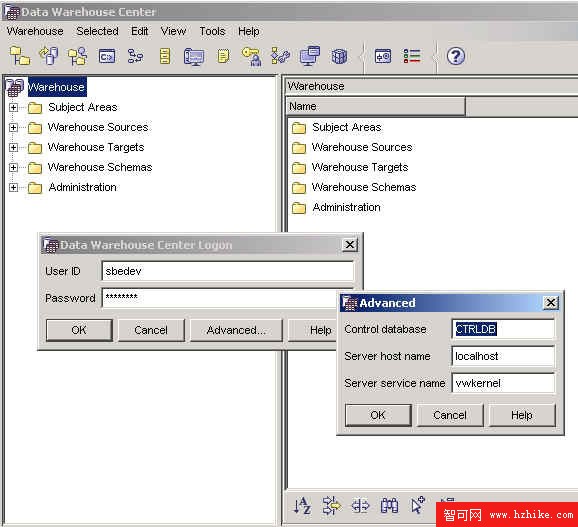Viewport: 578px width, 527px height.
Task: Click the blue cube toolbar icon
Action: 339,56
